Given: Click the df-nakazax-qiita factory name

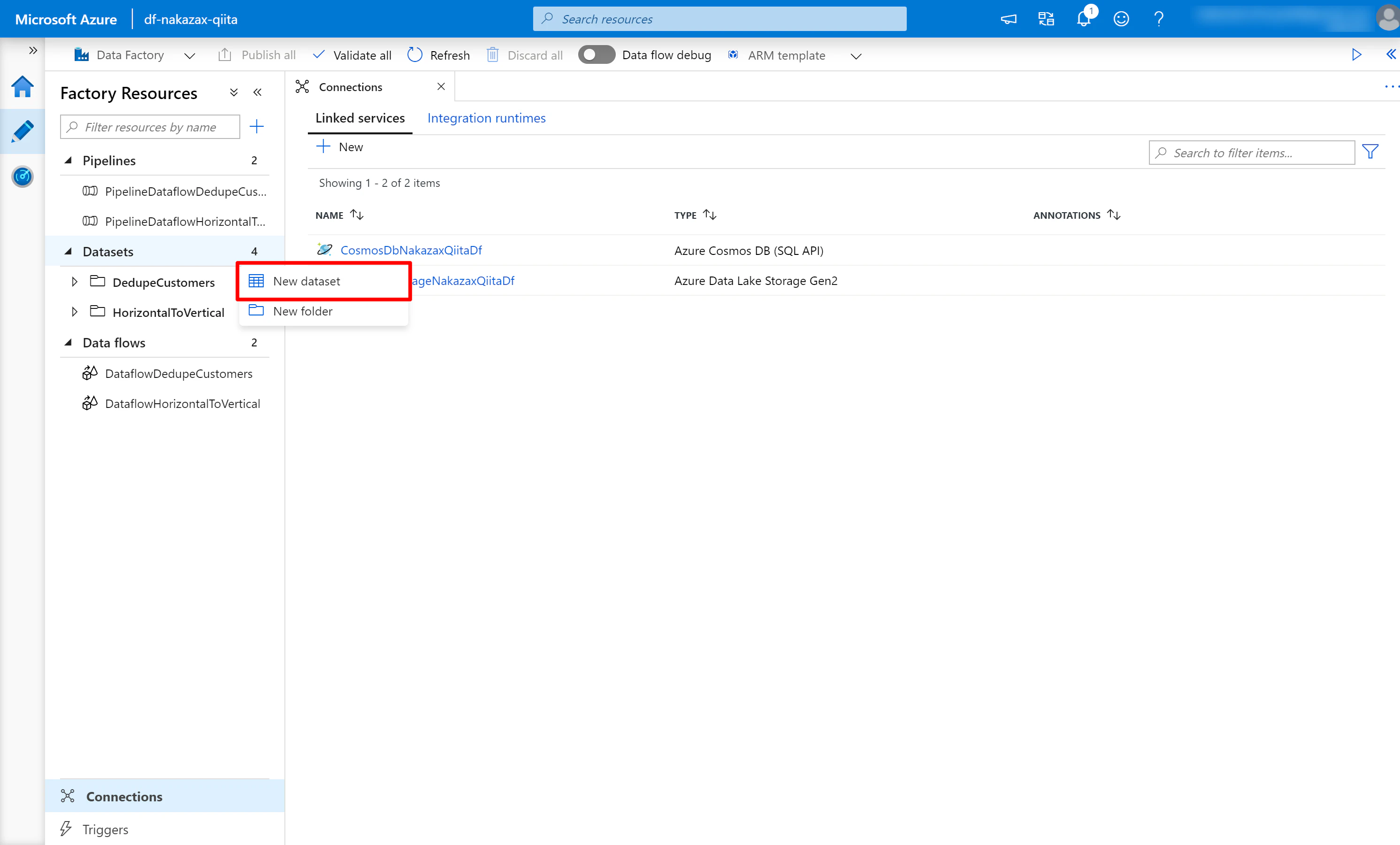Looking at the screenshot, I should 191,19.
